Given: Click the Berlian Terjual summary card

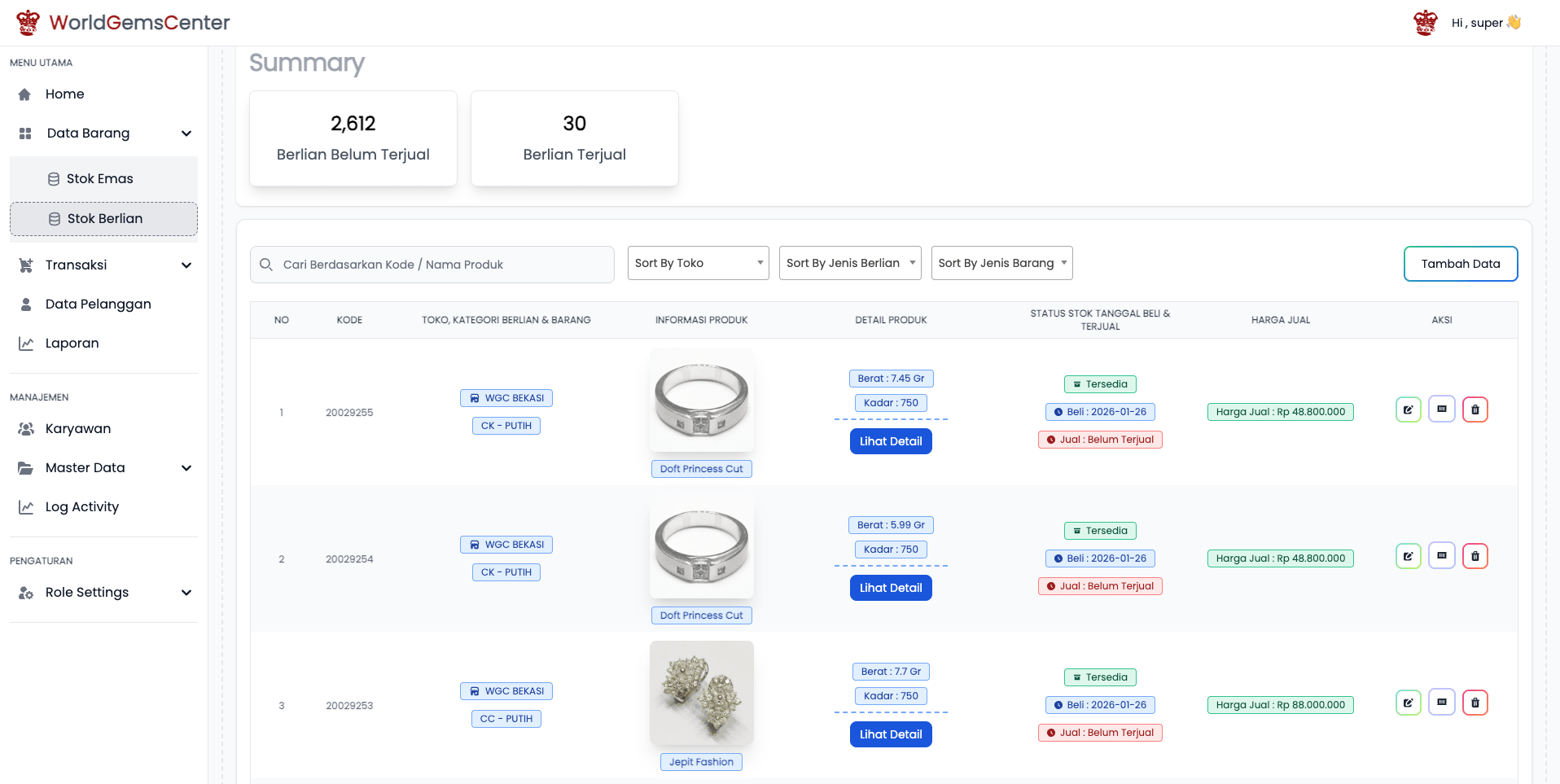Looking at the screenshot, I should click(x=575, y=138).
